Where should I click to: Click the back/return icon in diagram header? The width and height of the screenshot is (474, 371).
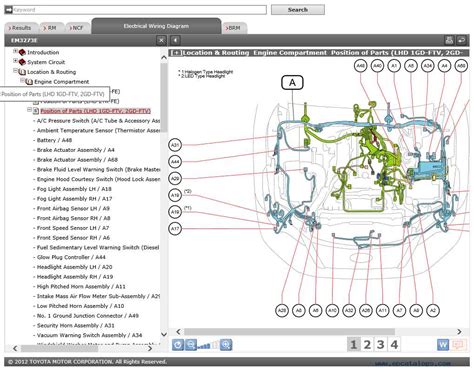click(461, 40)
